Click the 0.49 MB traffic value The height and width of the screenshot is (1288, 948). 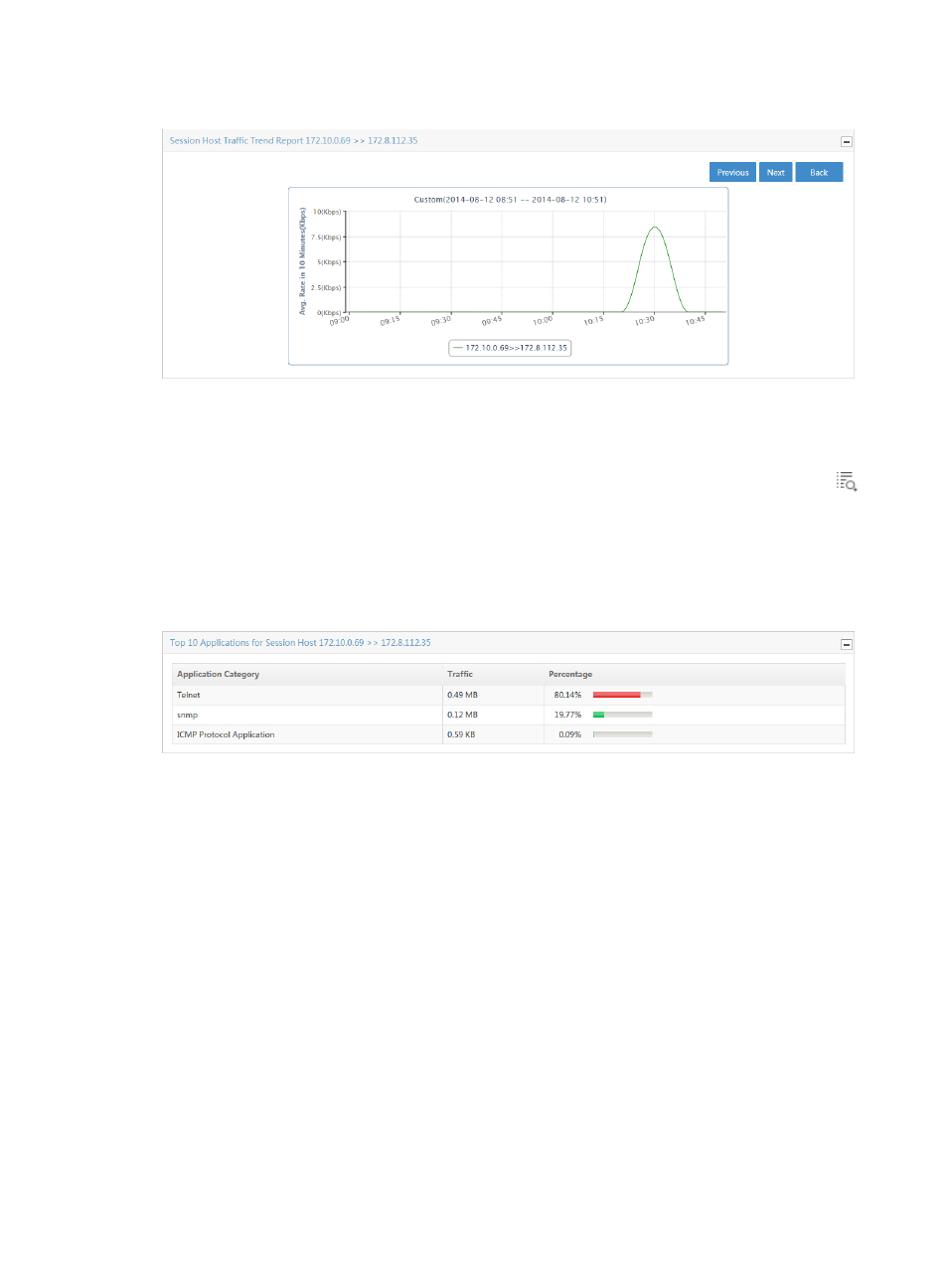(462, 695)
